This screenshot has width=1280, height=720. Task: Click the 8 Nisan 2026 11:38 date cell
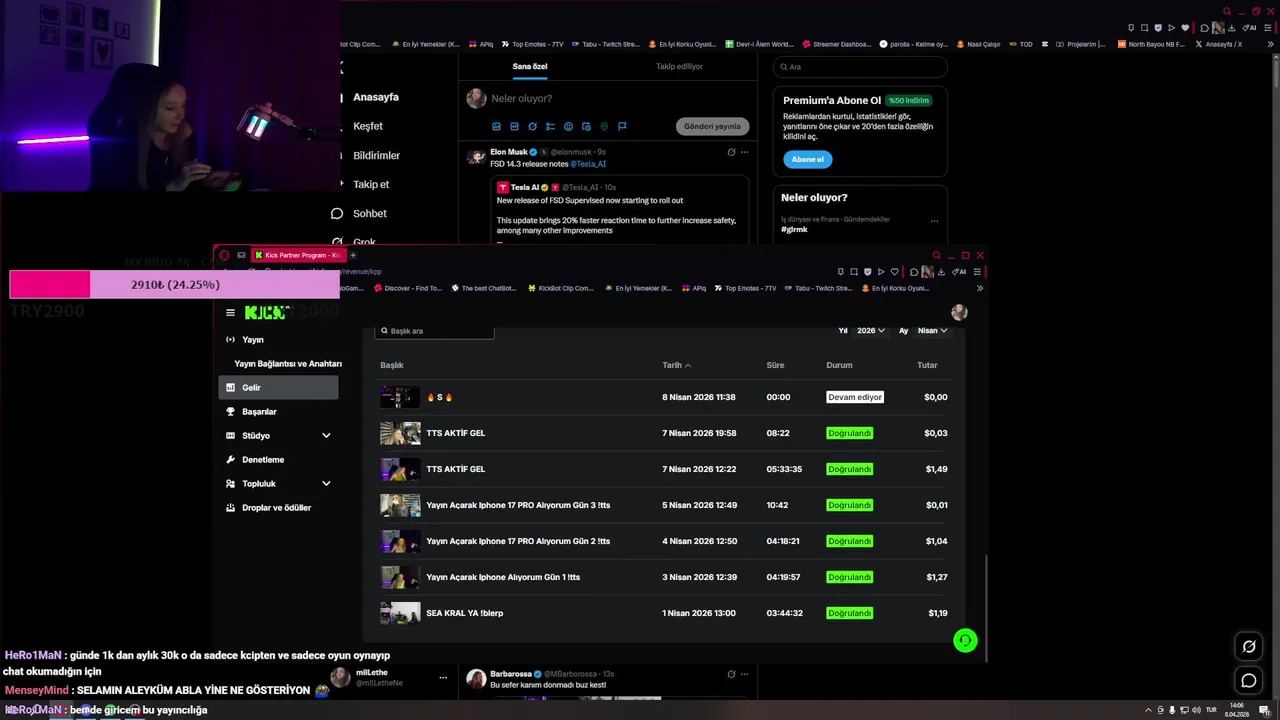pyautogui.click(x=699, y=397)
